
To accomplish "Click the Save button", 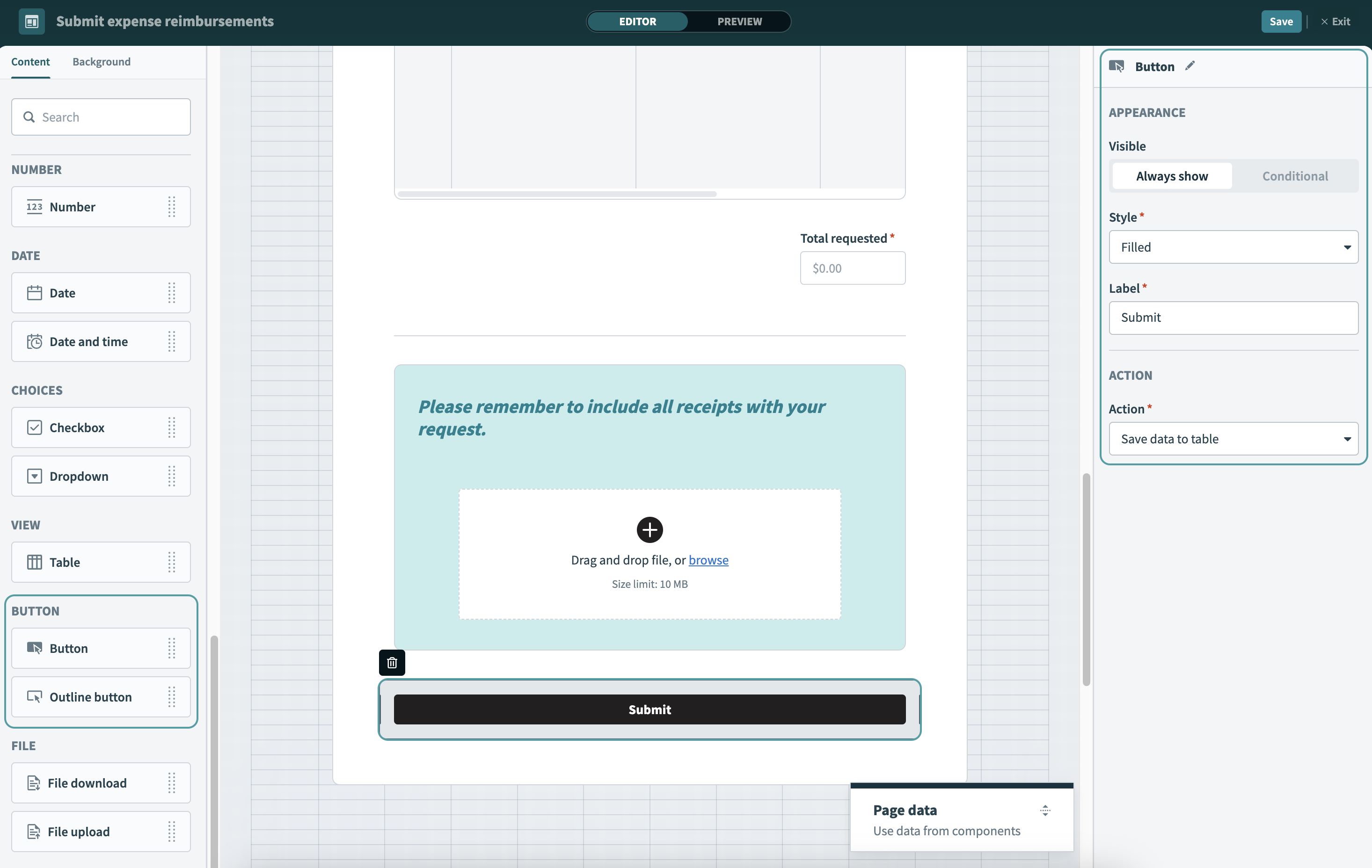I will pos(1280,22).
